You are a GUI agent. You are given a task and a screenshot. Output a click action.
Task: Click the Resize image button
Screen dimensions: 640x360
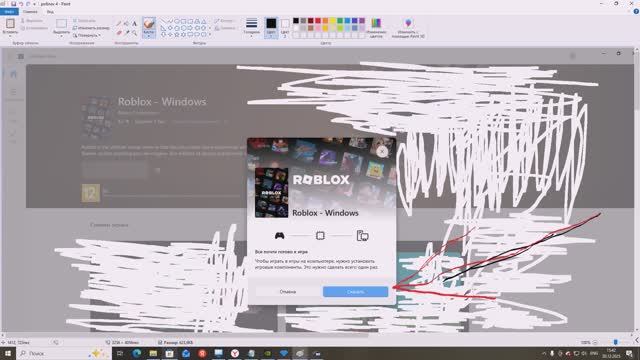pos(91,28)
